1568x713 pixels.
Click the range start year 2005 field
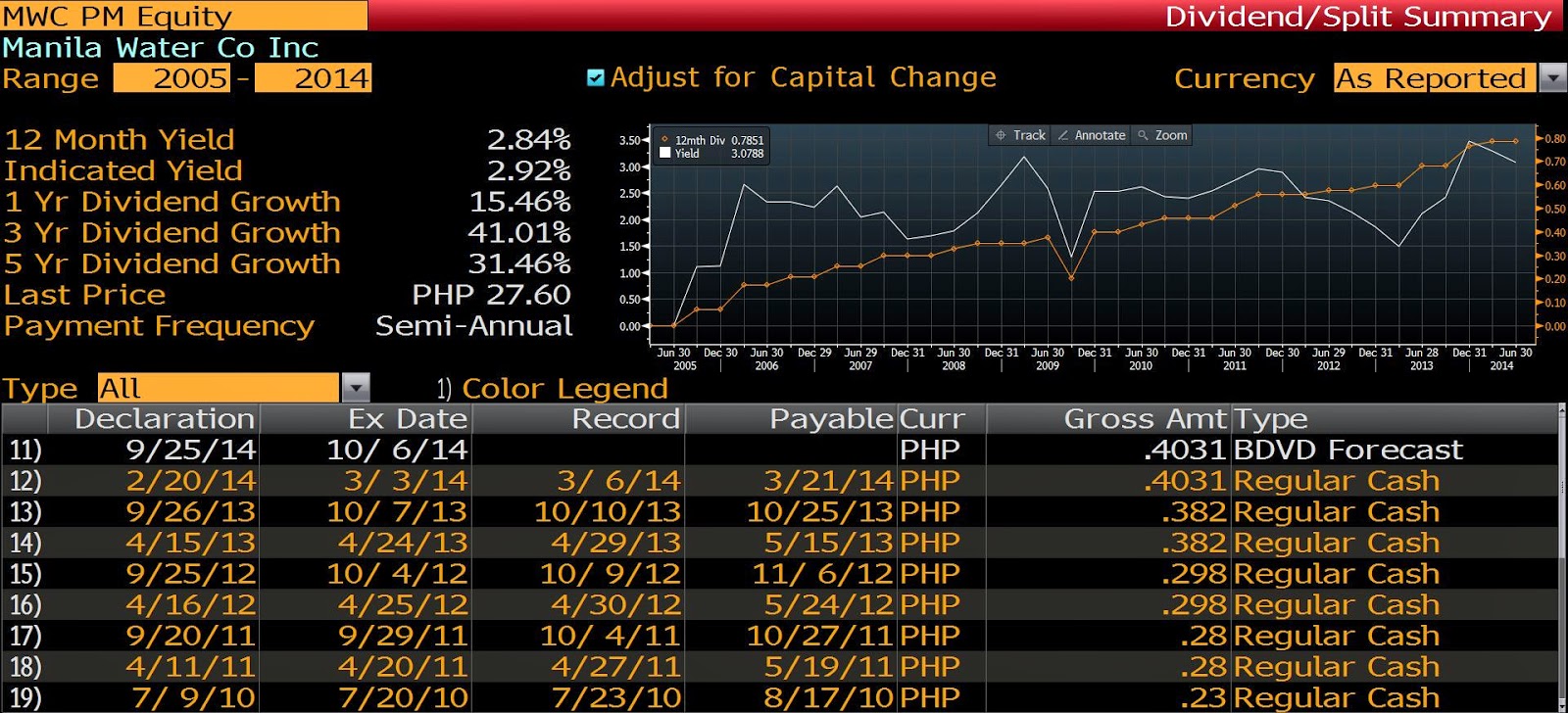click(x=172, y=78)
